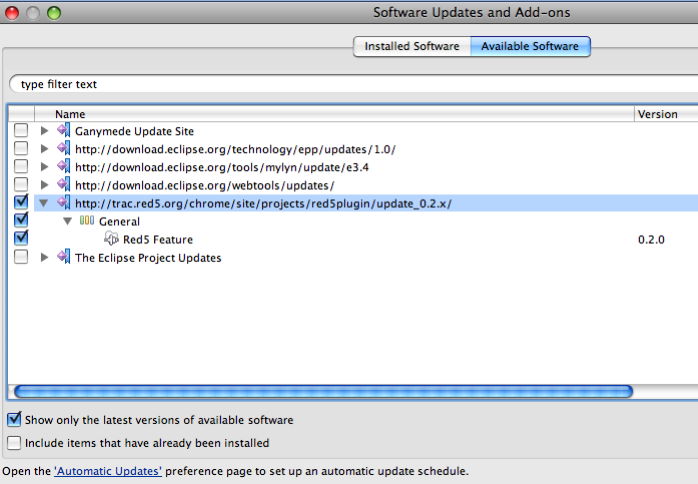Expand the epp/updates/1.0/ site node
The height and width of the screenshot is (484, 698).
pos(44,149)
